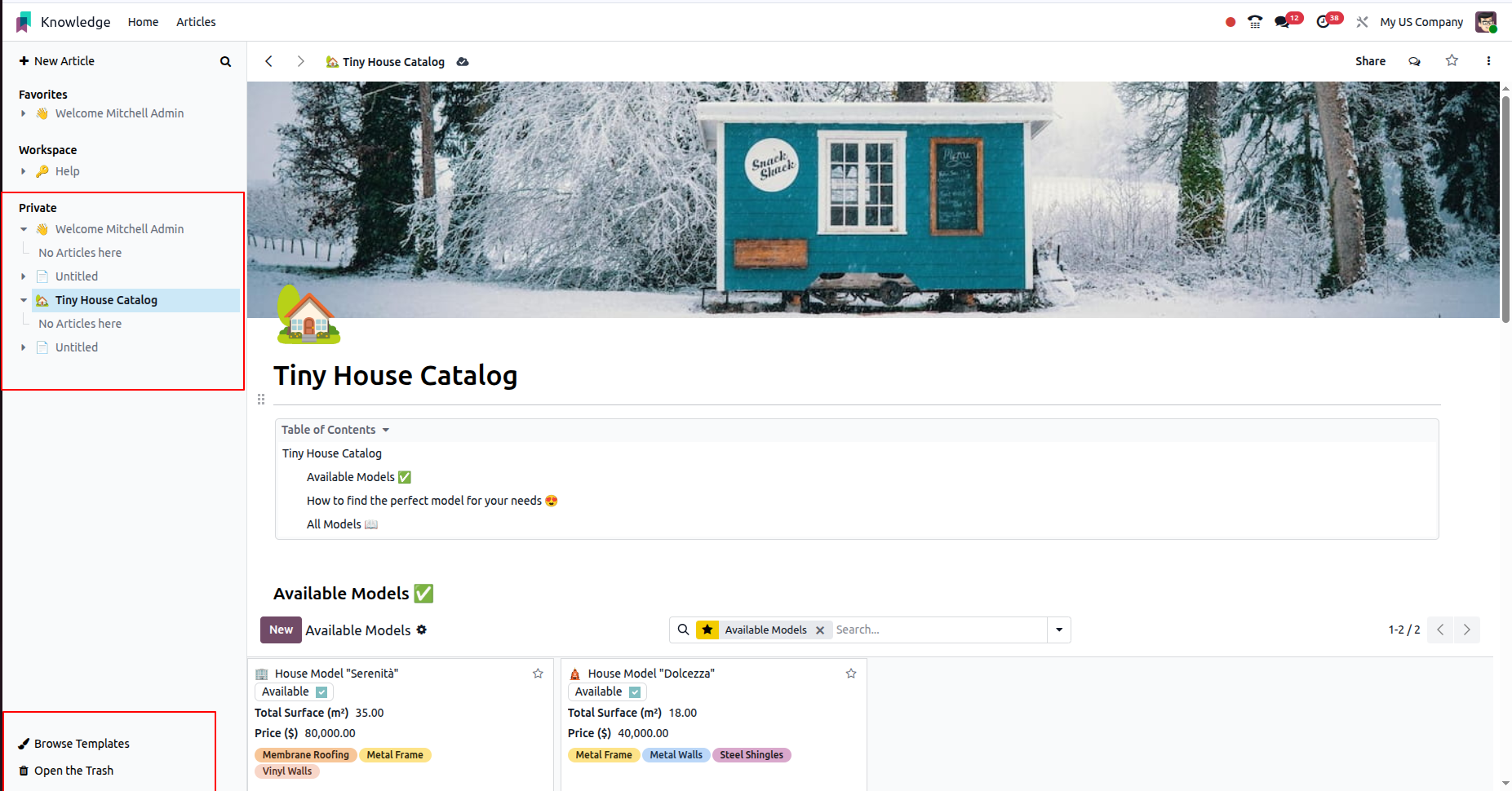
Task: Open the Help article in Workspace
Action: click(x=67, y=171)
